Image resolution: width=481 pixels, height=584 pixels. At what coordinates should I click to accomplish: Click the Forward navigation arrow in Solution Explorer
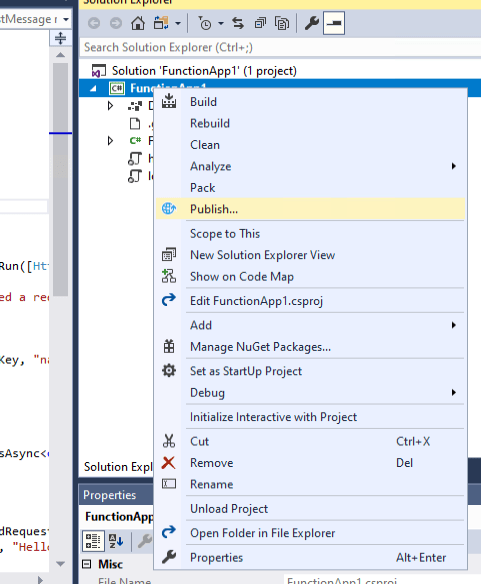116,23
